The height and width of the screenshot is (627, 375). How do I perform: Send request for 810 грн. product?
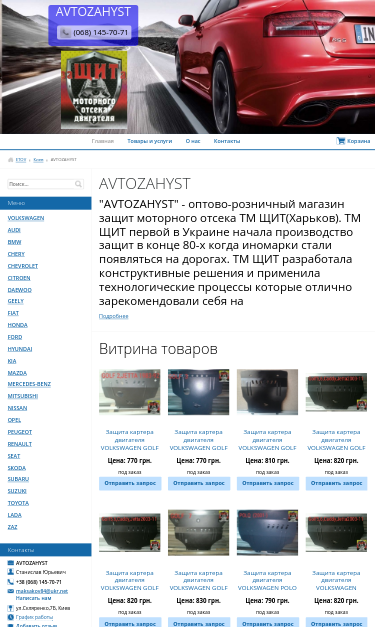[x=267, y=483]
